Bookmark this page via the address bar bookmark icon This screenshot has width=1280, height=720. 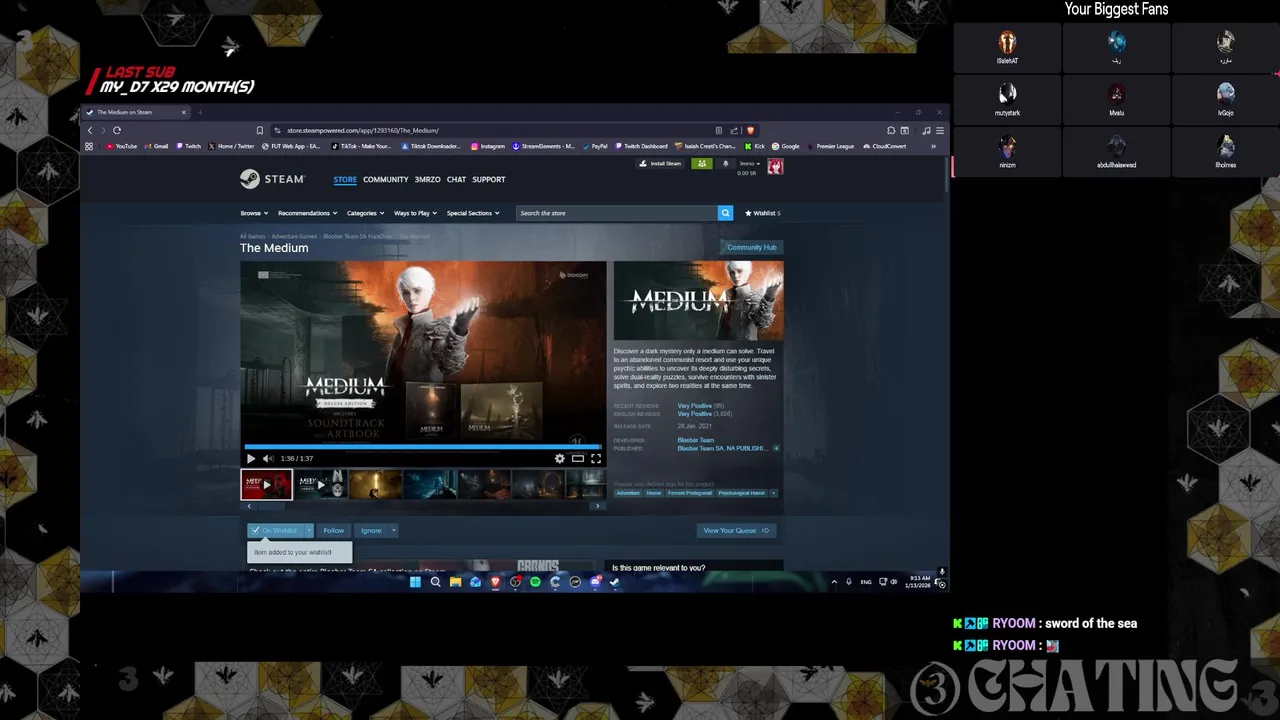(260, 130)
